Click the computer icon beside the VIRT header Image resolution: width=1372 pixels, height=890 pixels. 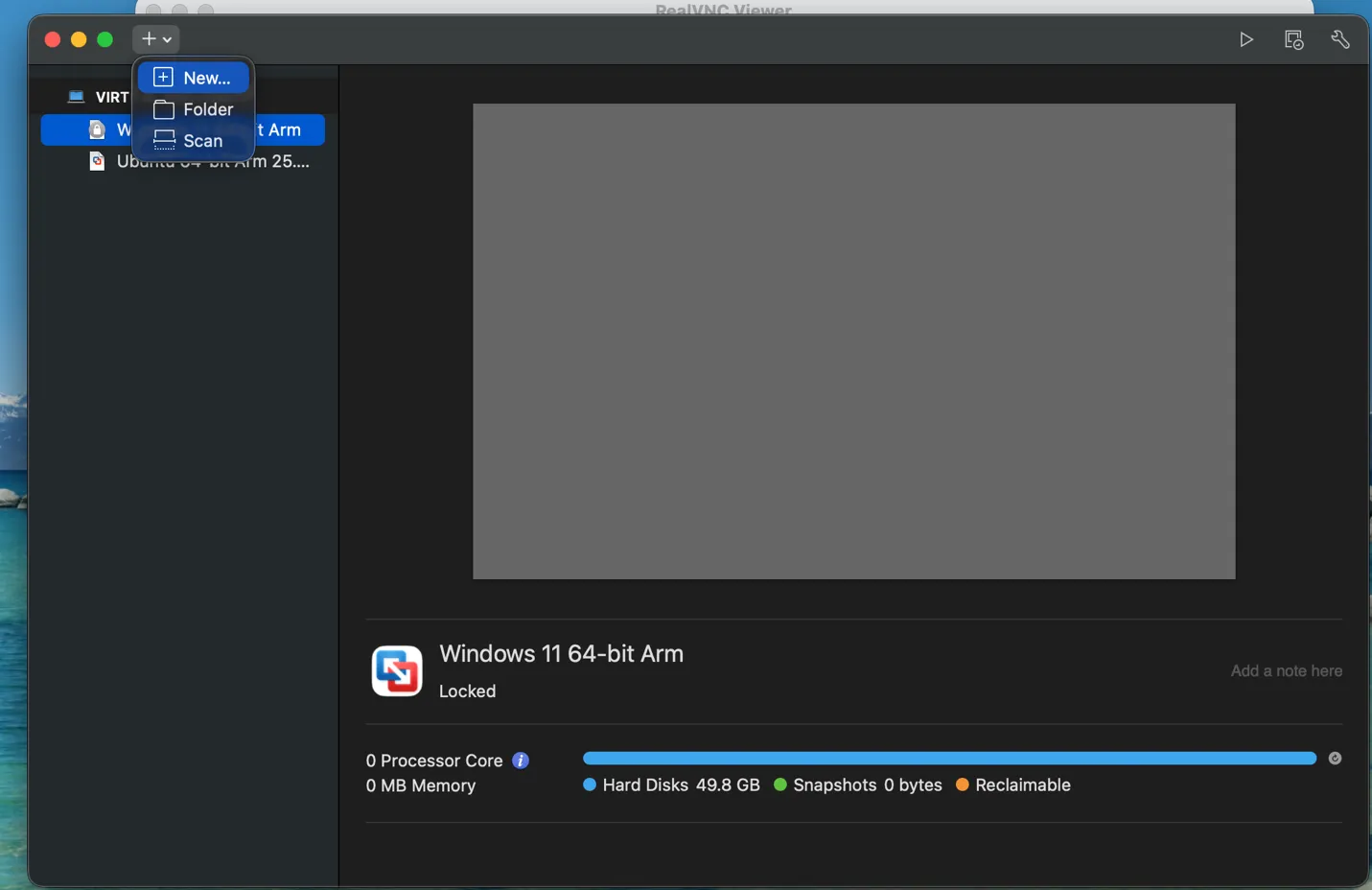click(x=77, y=97)
